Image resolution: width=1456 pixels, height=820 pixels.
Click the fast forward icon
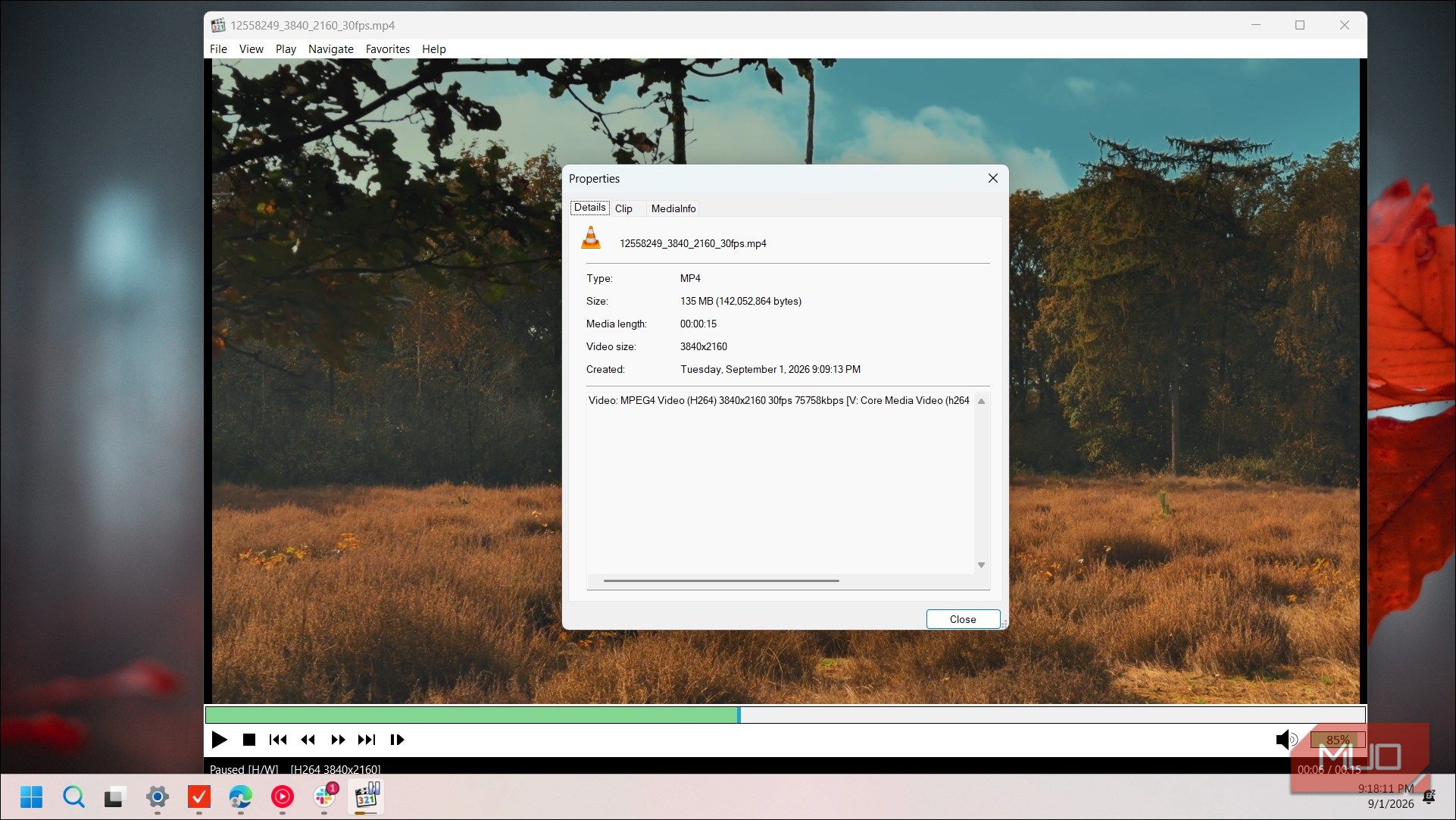click(338, 740)
